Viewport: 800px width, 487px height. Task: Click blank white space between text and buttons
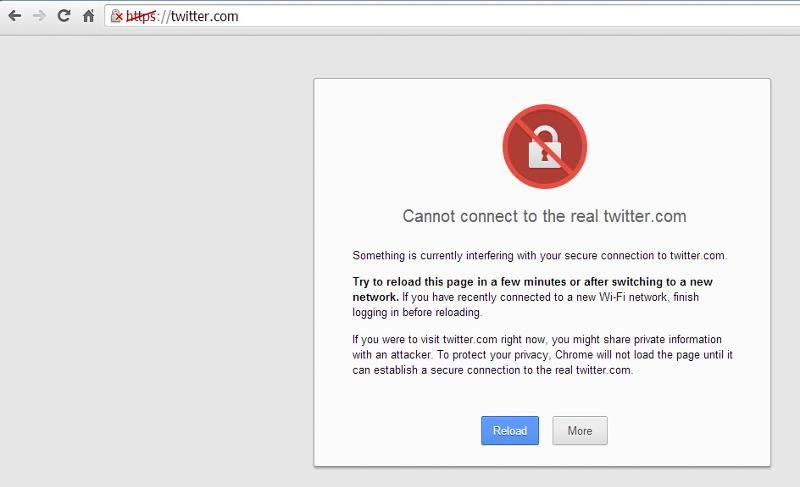[542, 397]
